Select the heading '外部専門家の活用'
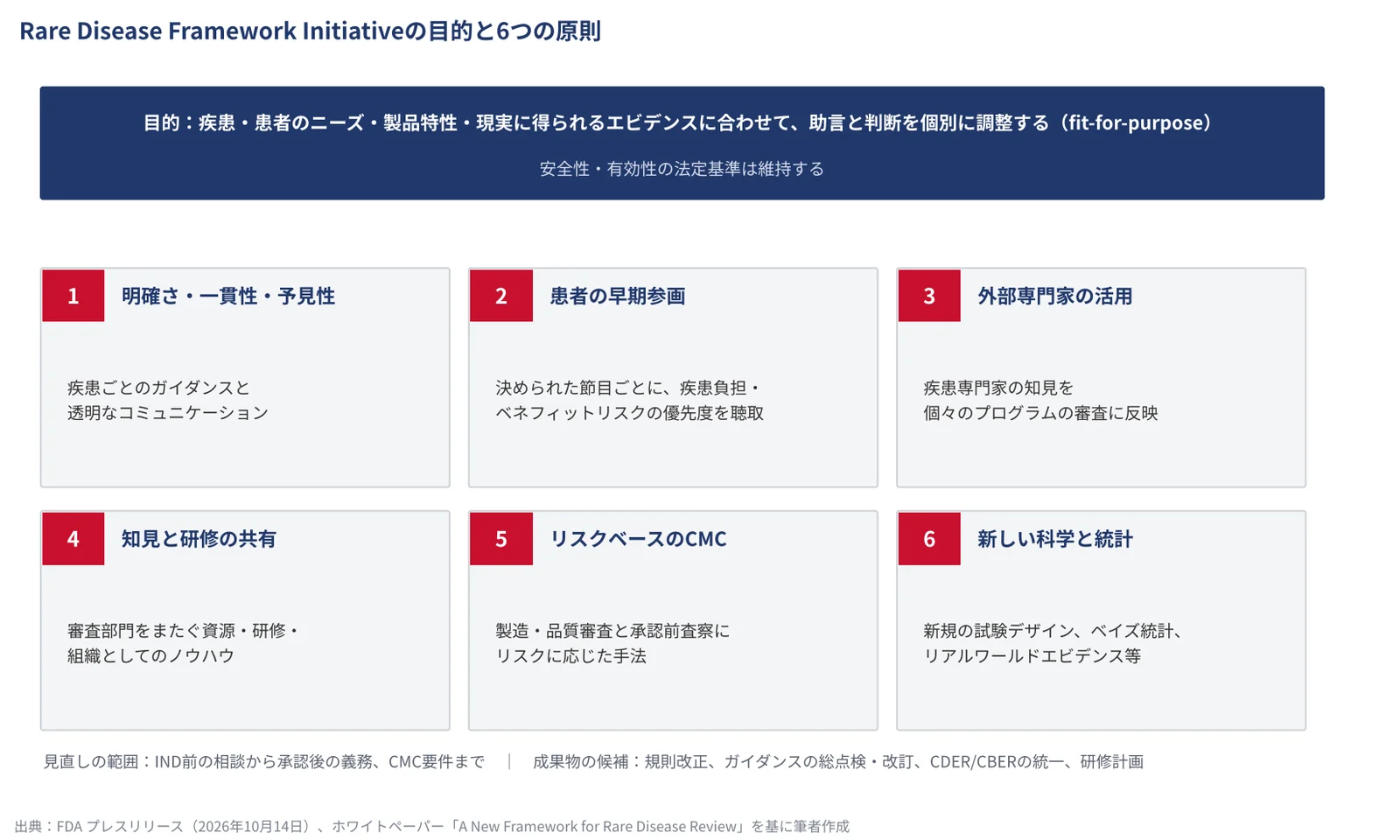 1054,296
